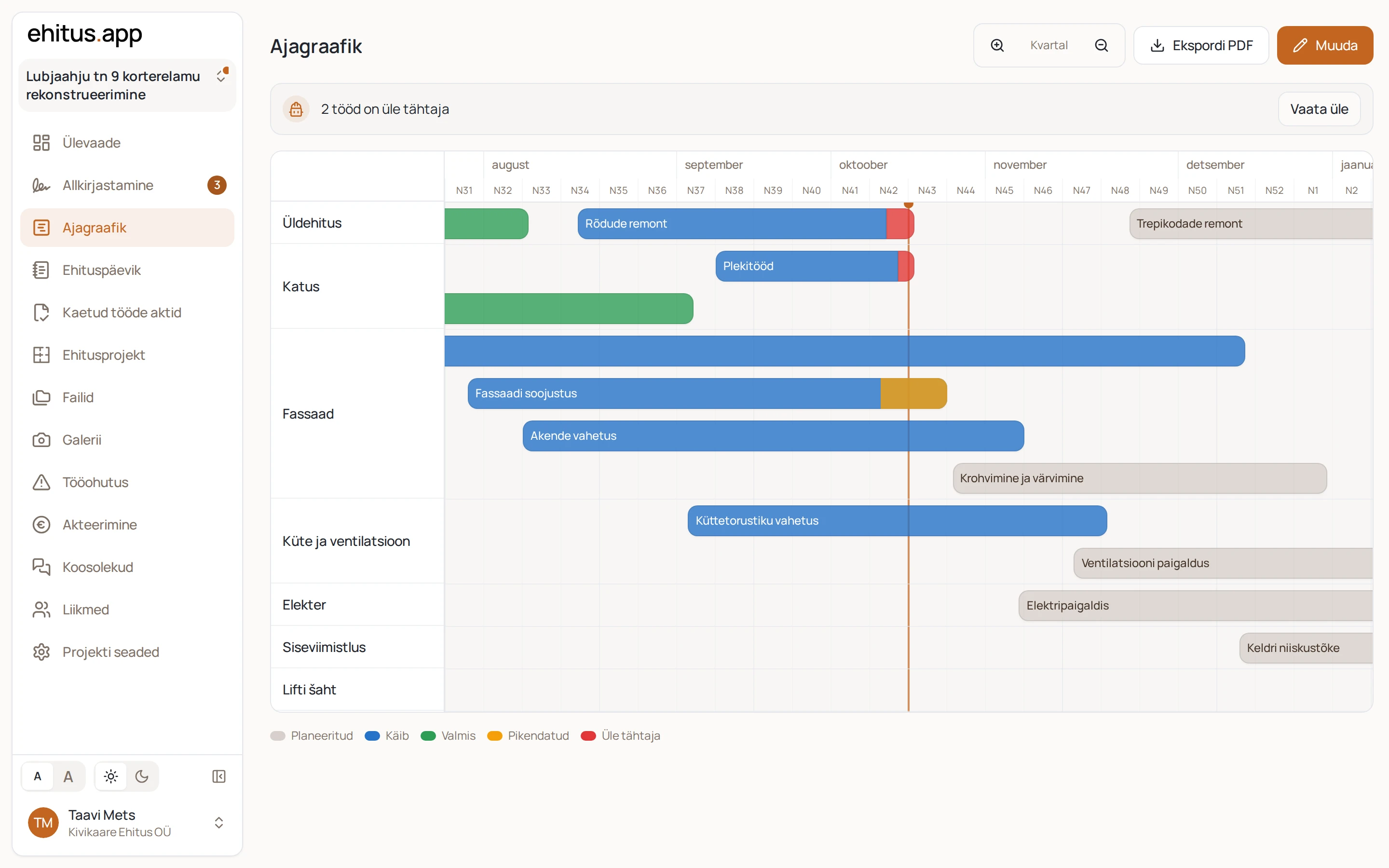Open the Koosolekud meetings page

coord(127,567)
